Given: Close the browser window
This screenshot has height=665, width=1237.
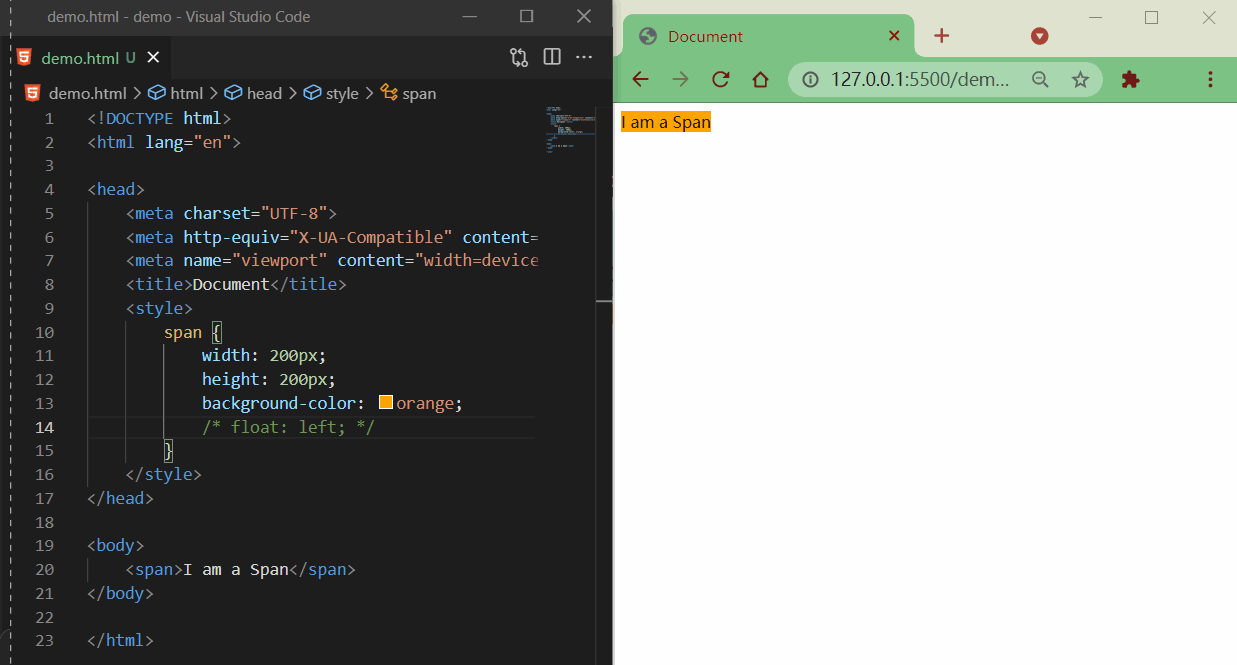Looking at the screenshot, I should (x=1208, y=17).
